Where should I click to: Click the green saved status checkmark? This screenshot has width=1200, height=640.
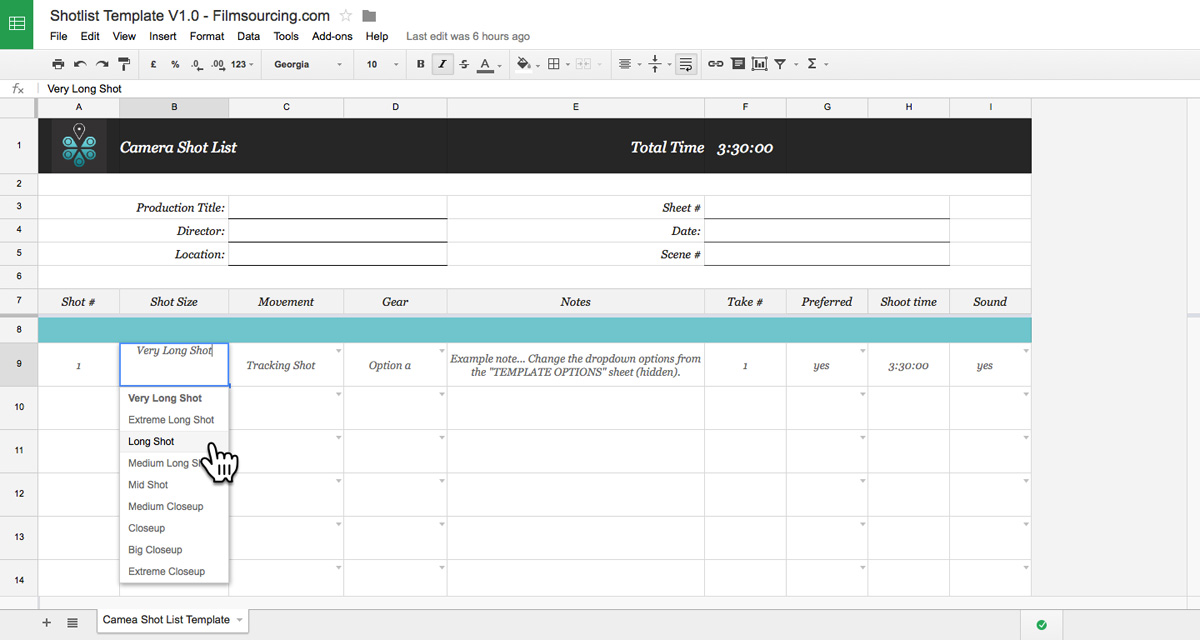1041,625
